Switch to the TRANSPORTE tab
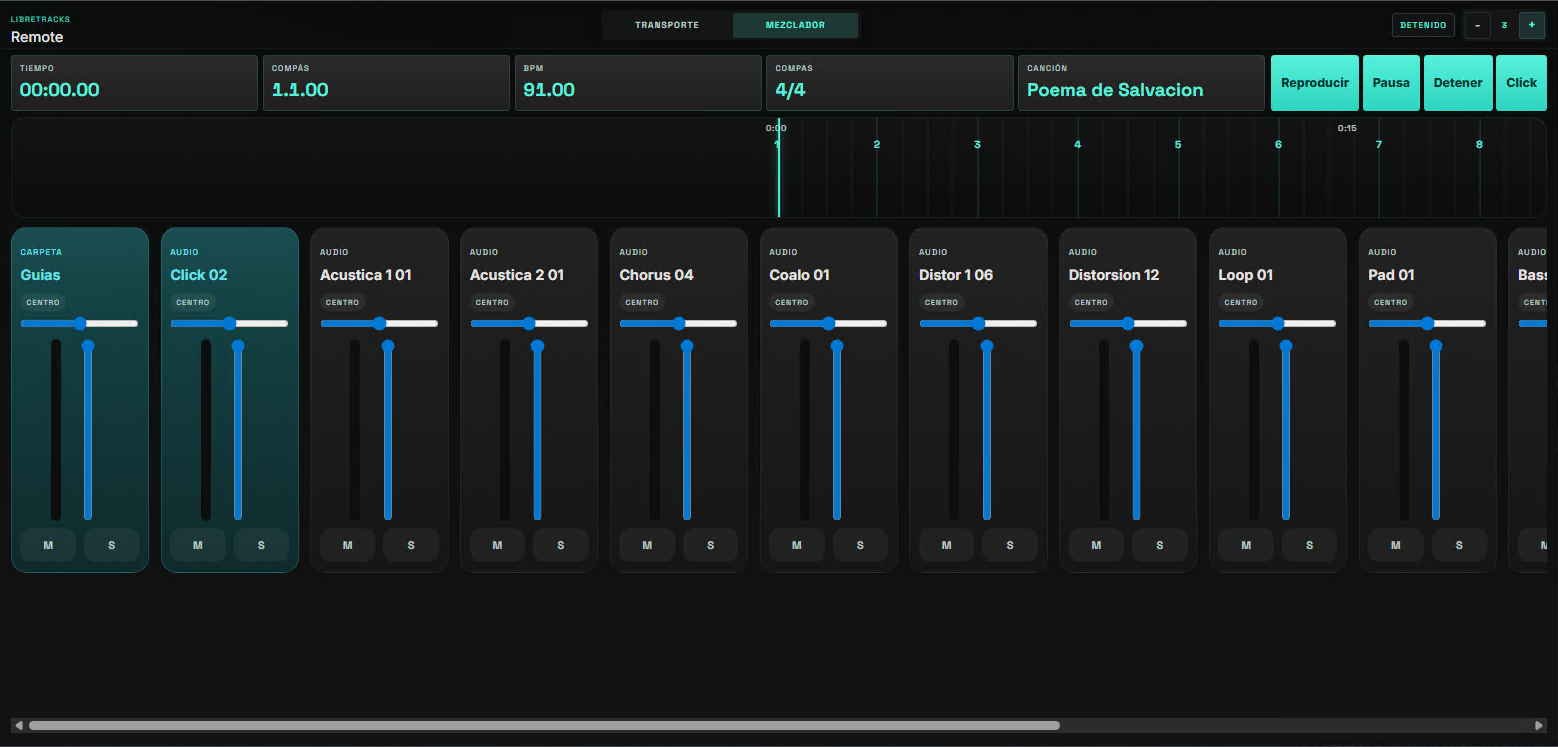Screen dimensions: 1558x747 (x=667, y=25)
